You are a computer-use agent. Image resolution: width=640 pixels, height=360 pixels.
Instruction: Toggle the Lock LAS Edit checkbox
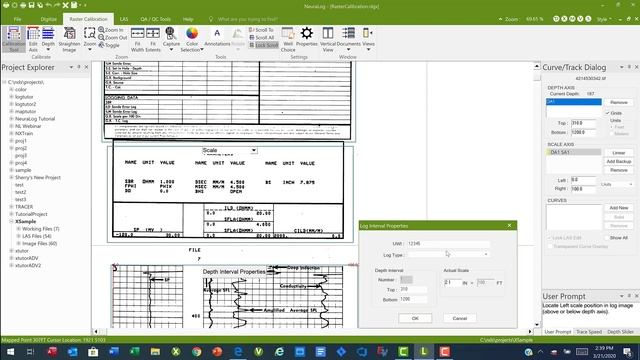click(550, 238)
